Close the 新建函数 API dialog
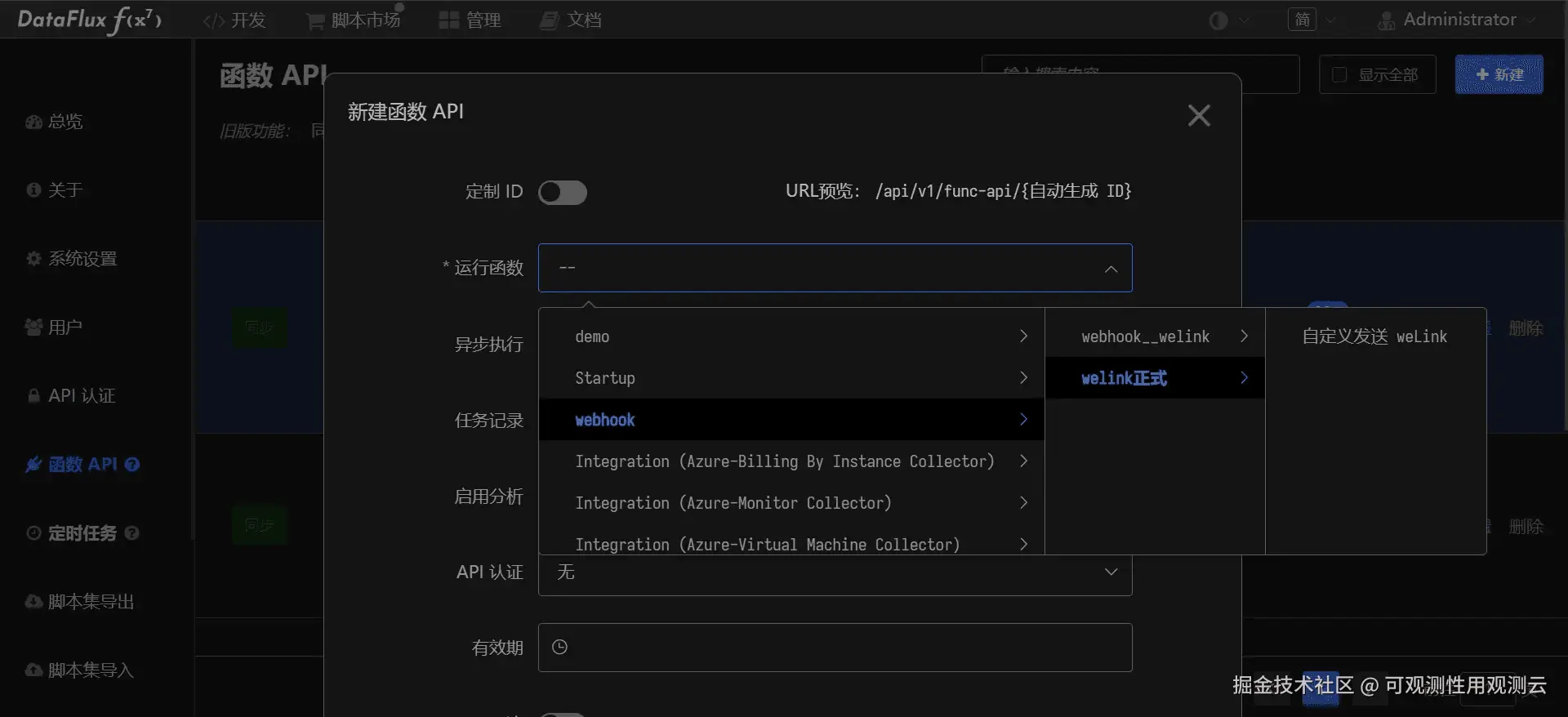The image size is (1568, 717). point(1198,115)
